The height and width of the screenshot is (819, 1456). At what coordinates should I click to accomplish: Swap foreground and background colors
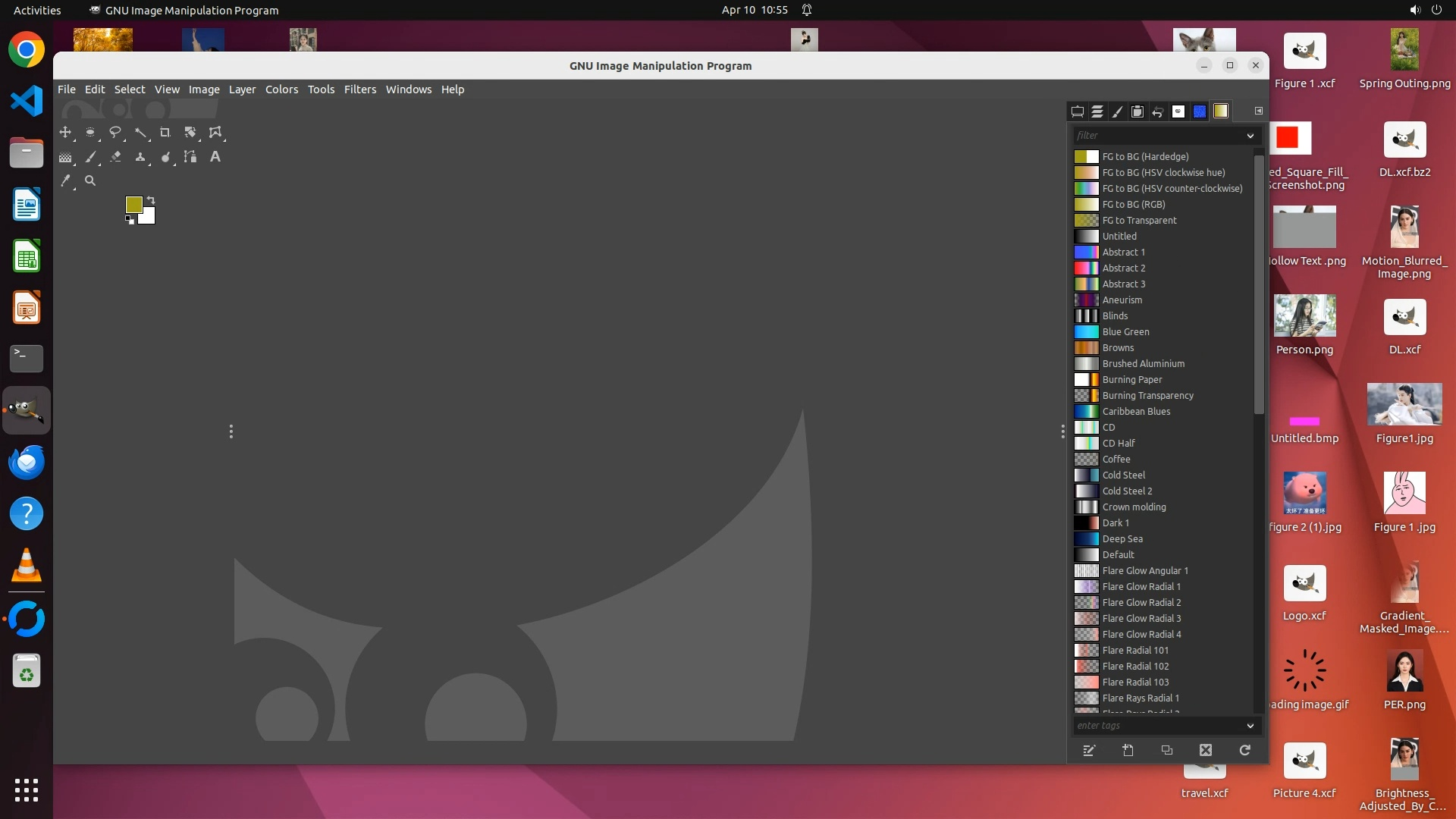(x=151, y=200)
